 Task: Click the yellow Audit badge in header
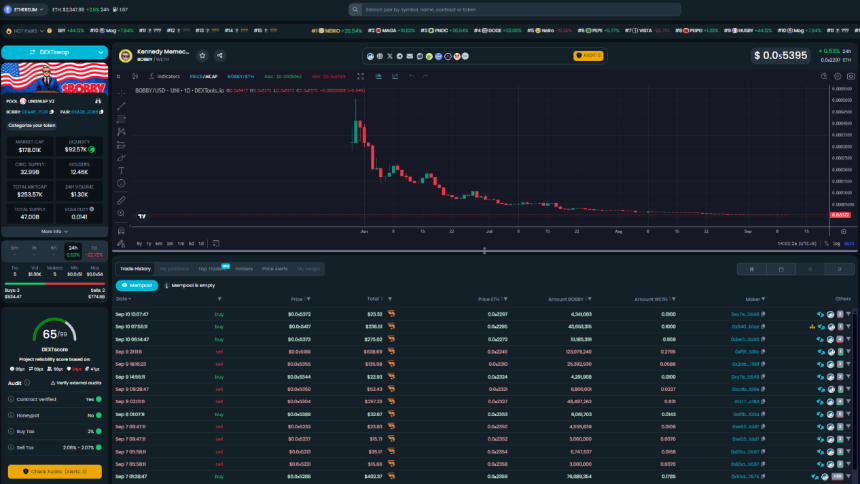pyautogui.click(x=588, y=55)
